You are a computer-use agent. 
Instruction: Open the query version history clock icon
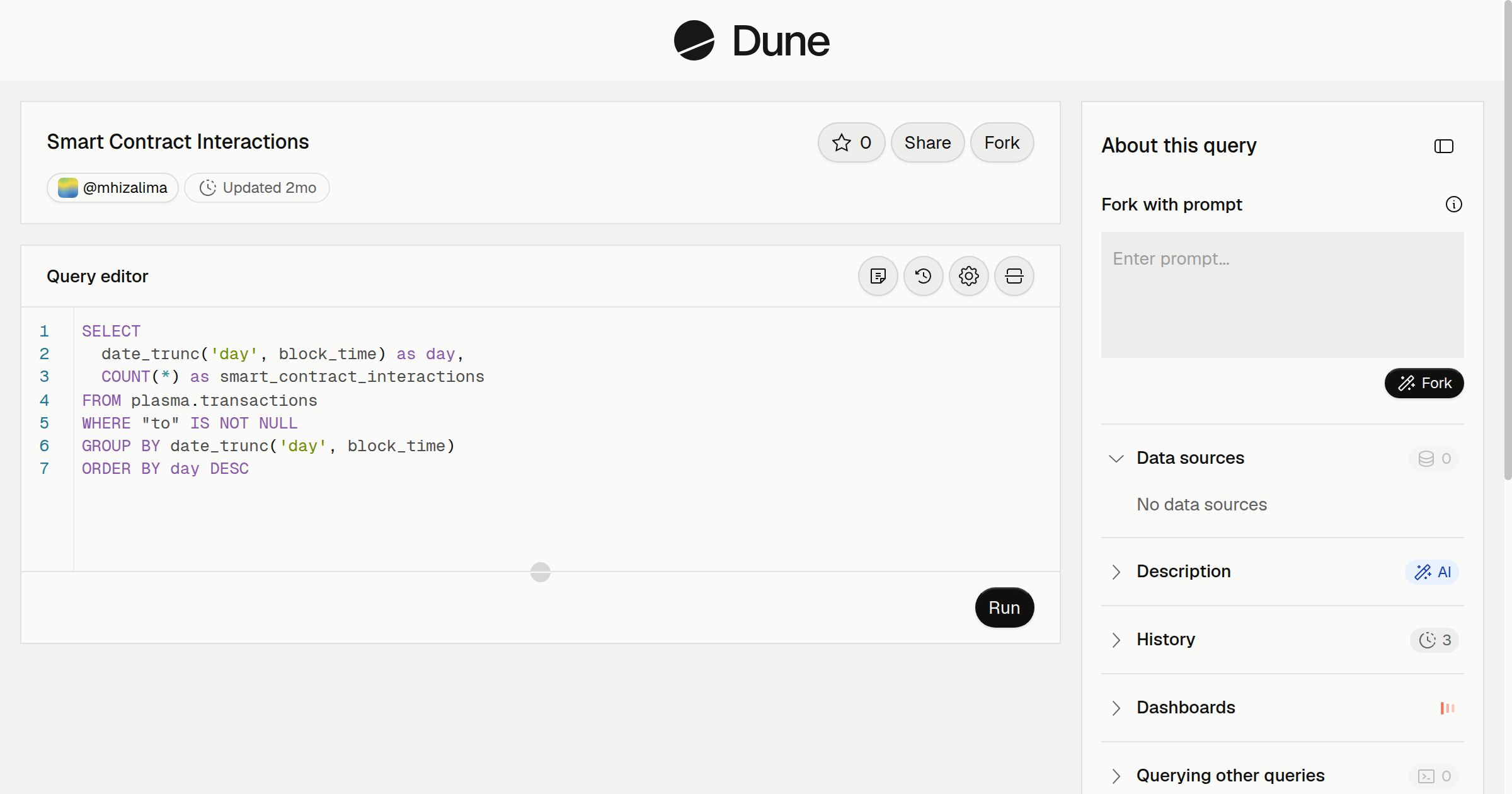point(923,276)
